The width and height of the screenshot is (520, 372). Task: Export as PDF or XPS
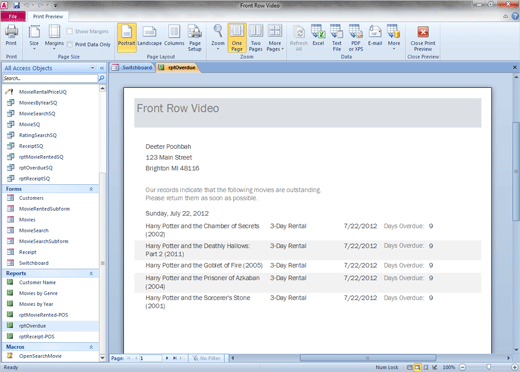[x=356, y=37]
